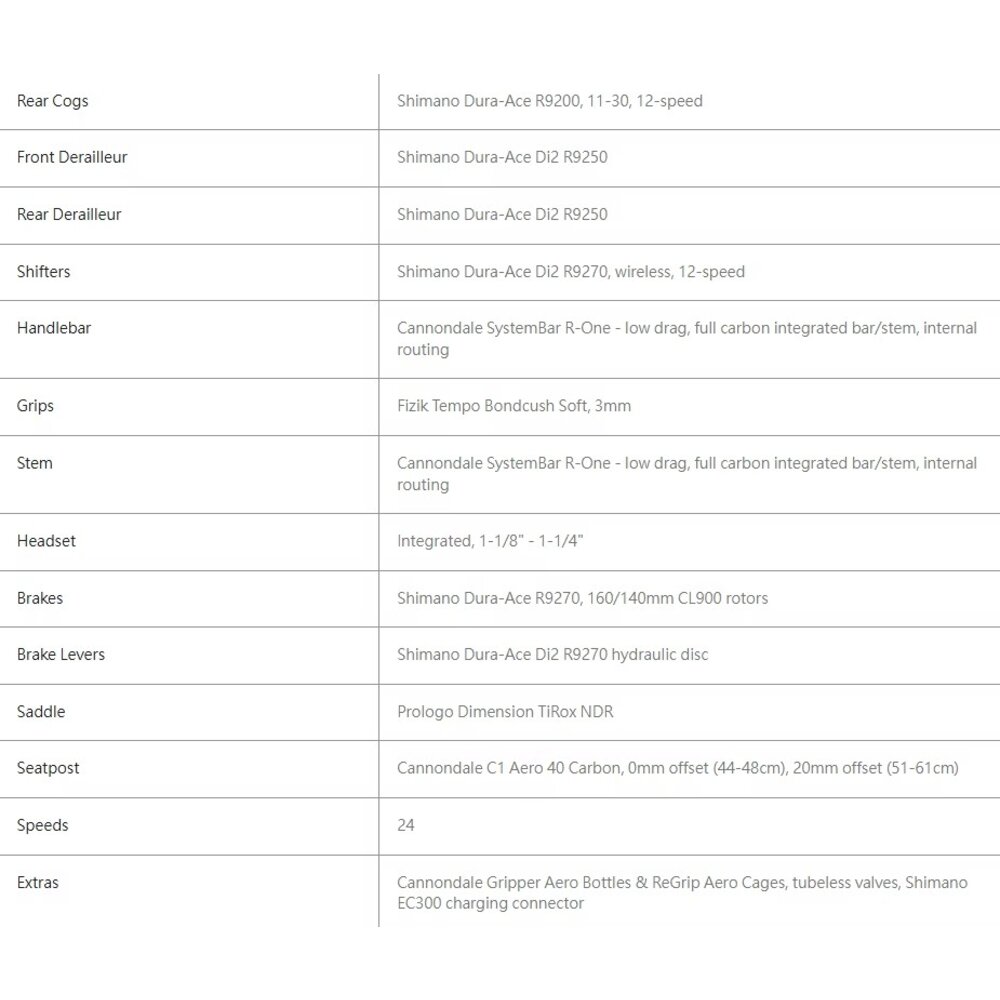The image size is (1000, 1000).
Task: Select the Brake Levers label
Action: click(x=61, y=654)
